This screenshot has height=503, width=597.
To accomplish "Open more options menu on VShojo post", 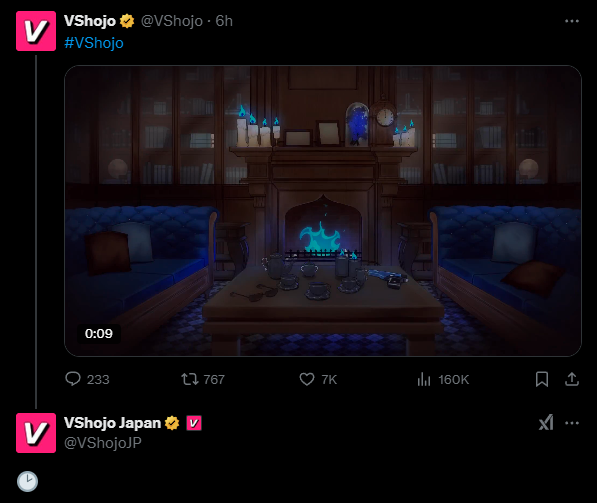I will (571, 21).
